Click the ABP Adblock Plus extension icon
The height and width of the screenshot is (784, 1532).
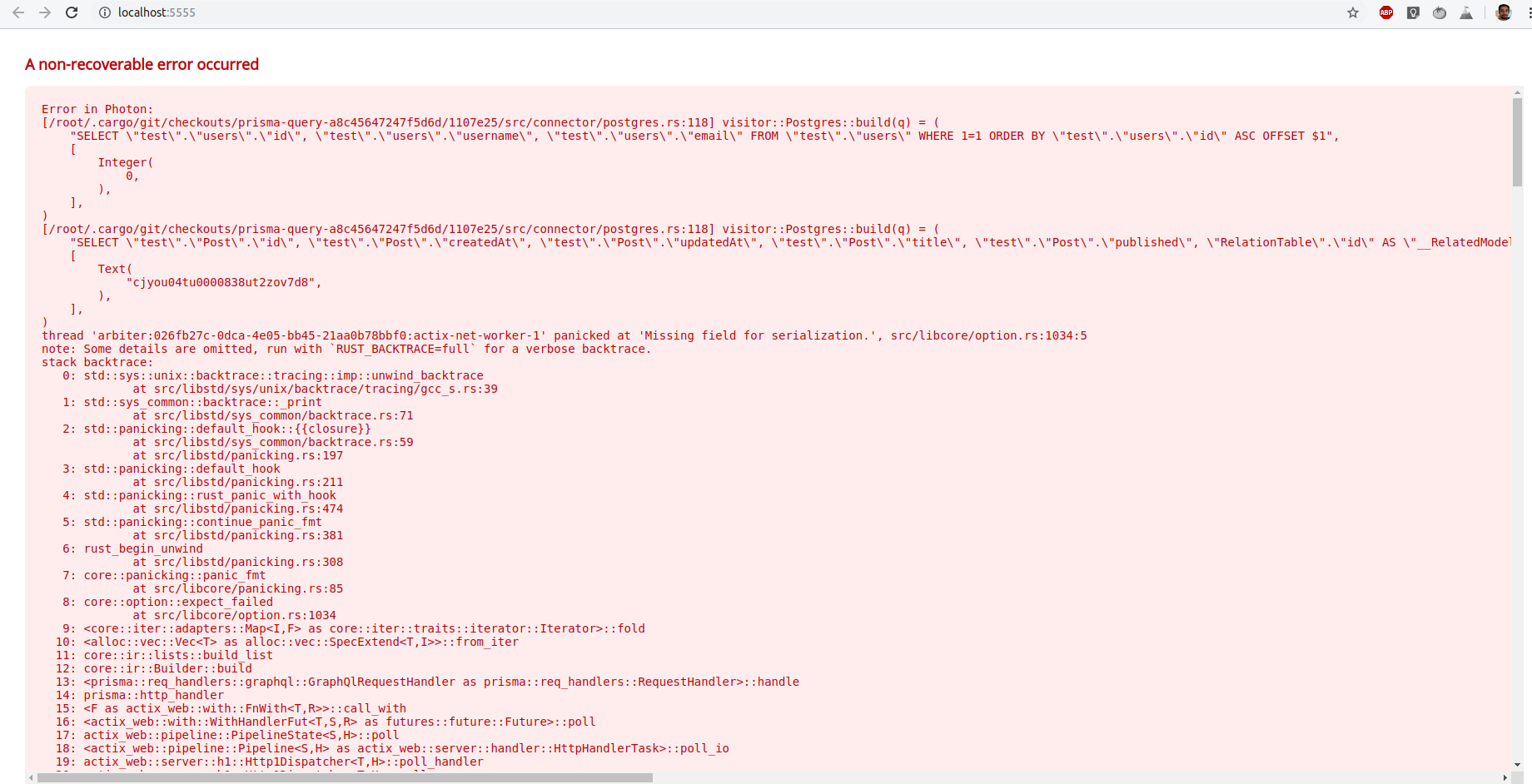click(x=1385, y=12)
